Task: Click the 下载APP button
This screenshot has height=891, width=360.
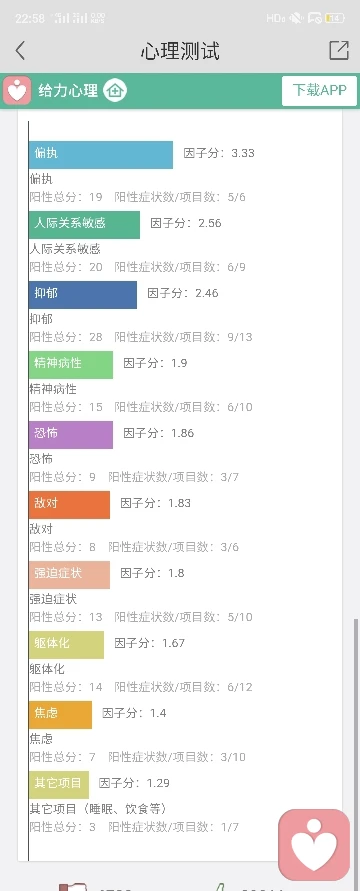Action: tap(320, 90)
